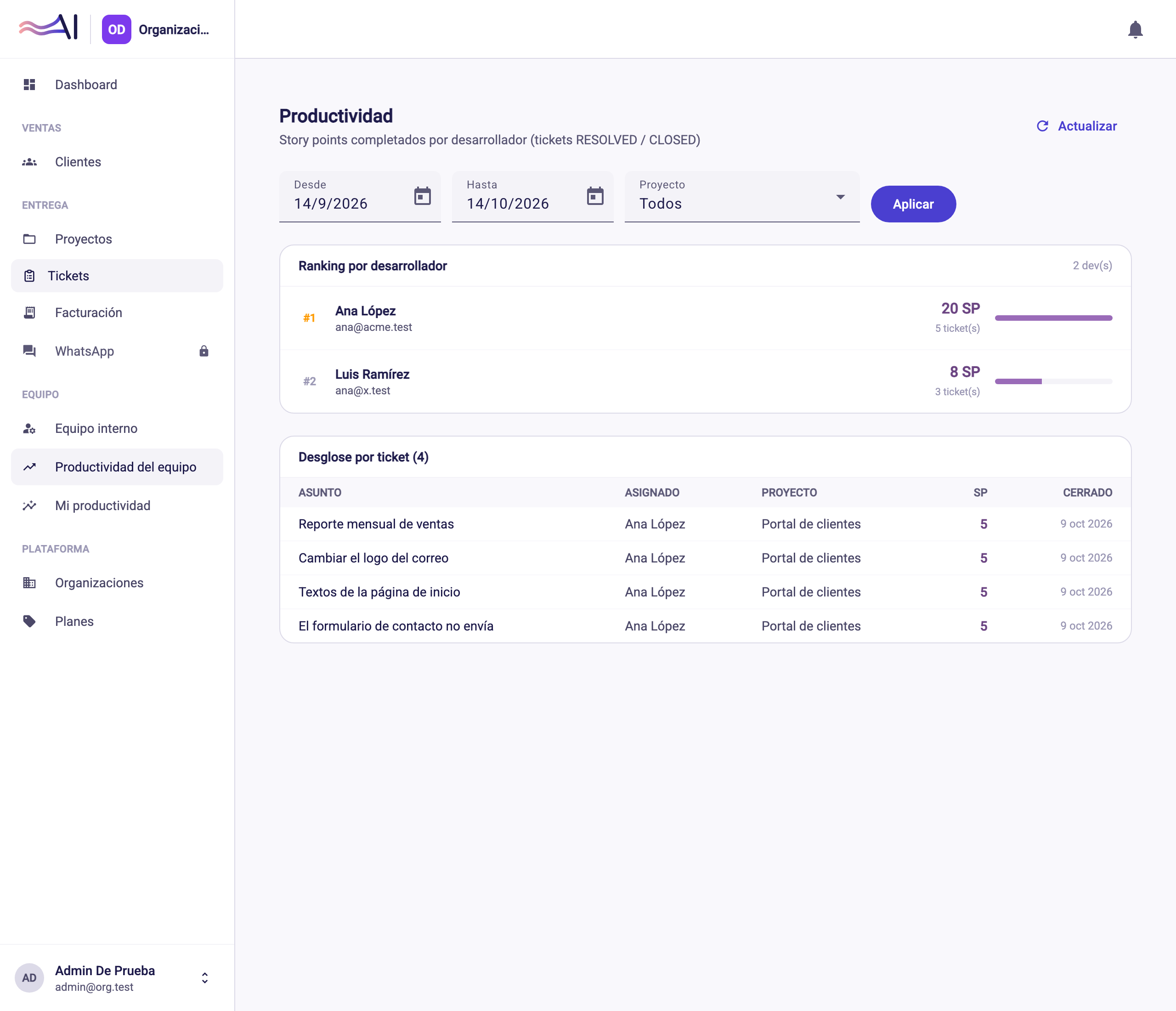1176x1011 pixels.
Task: Open the notifications bell
Action: pos(1135,29)
